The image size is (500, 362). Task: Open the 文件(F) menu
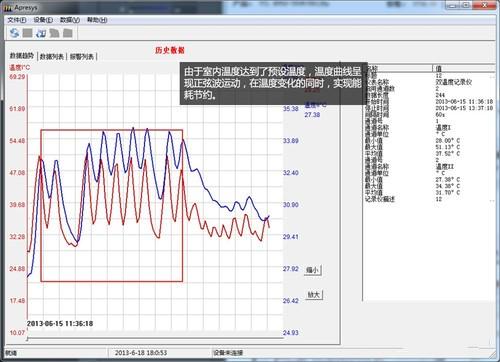coord(17,20)
